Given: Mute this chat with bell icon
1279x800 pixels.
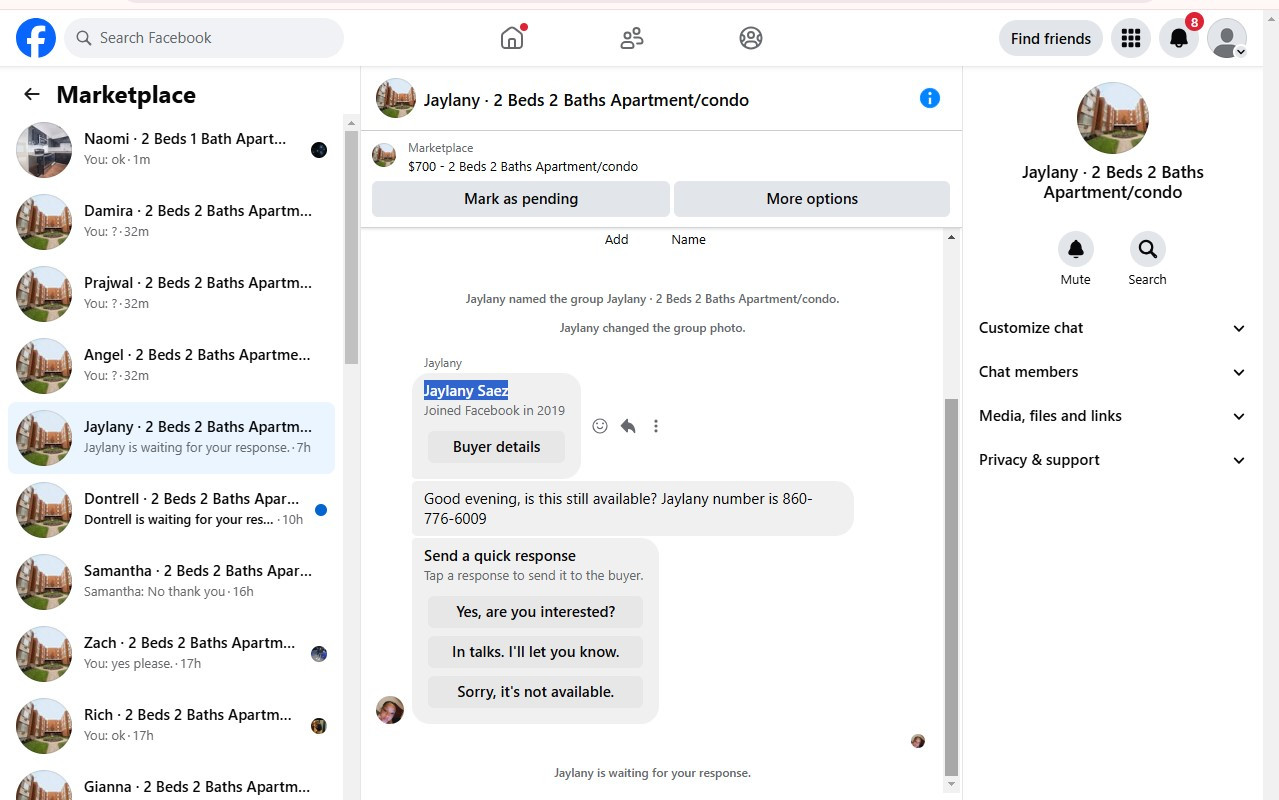Looking at the screenshot, I should [1076, 249].
